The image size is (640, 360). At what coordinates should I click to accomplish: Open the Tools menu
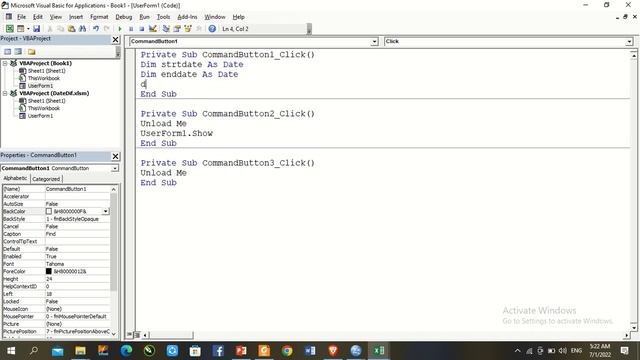pyautogui.click(x=163, y=17)
